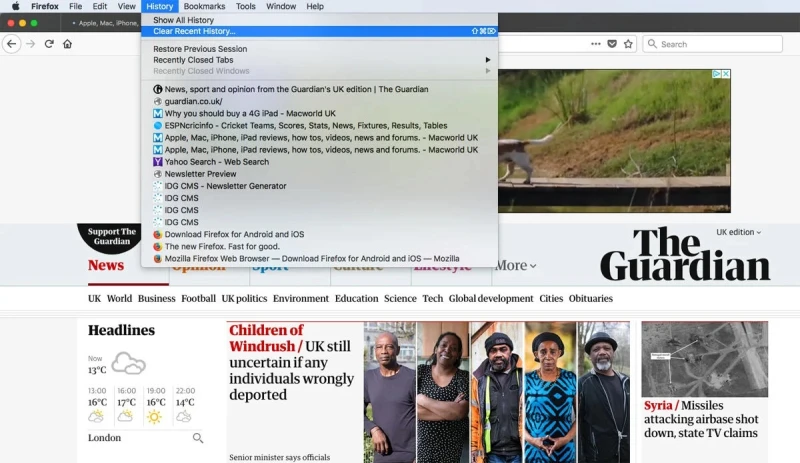The height and width of the screenshot is (463, 800).
Task: Expand the More navigation menu
Action: pos(516,266)
